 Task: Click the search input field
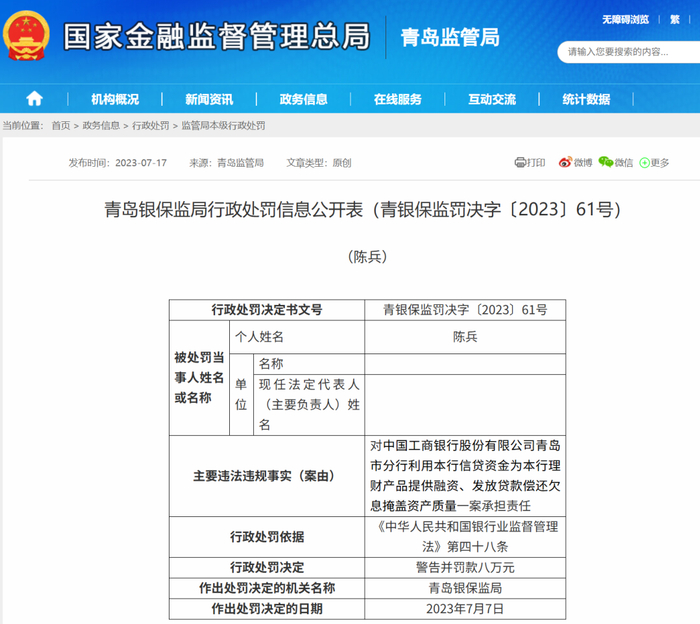coord(629,52)
